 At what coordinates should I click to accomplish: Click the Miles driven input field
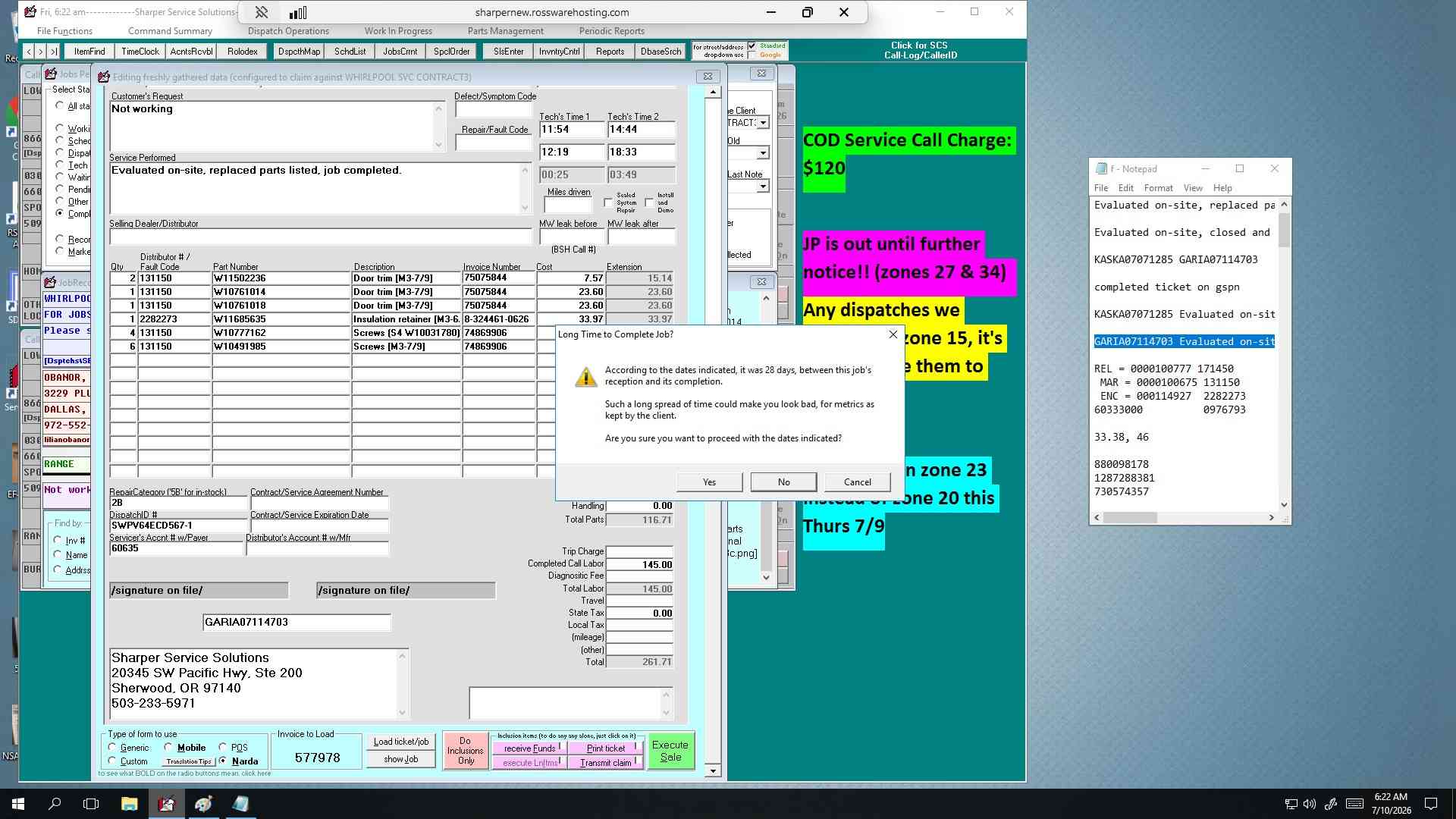[x=568, y=206]
